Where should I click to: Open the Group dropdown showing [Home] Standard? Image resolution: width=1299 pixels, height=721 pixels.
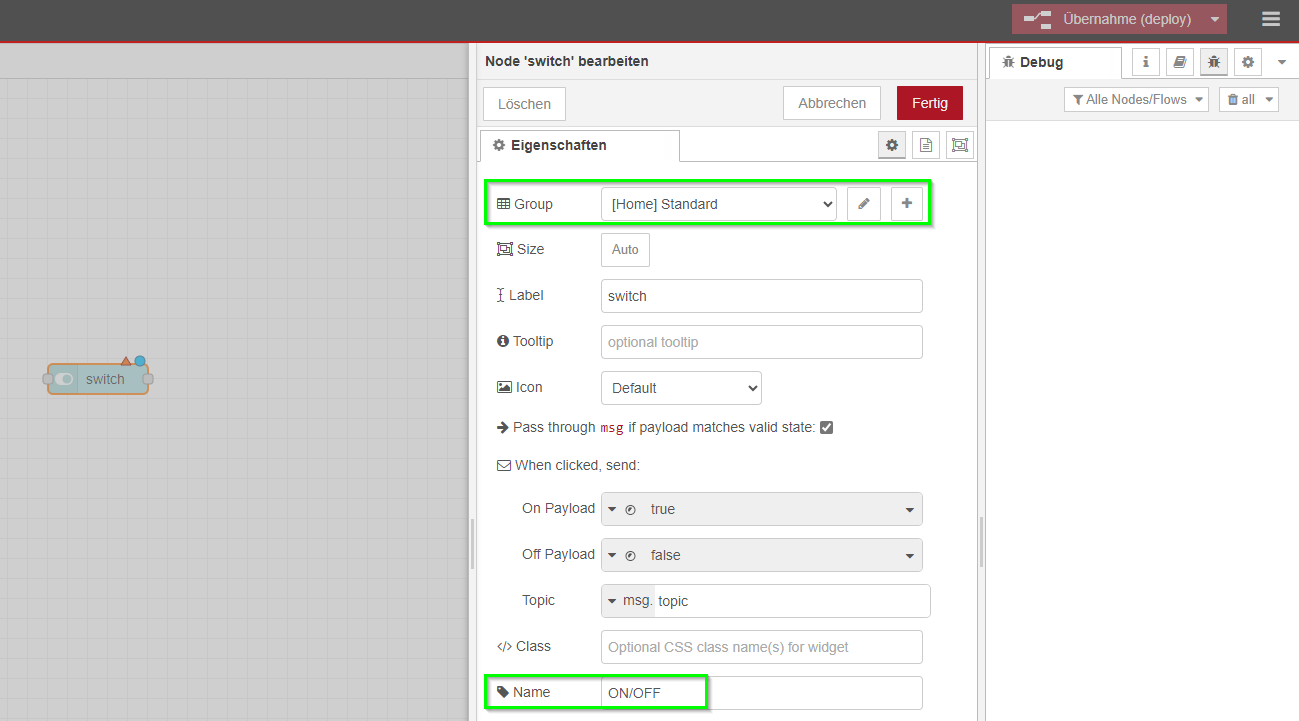pyautogui.click(x=718, y=203)
